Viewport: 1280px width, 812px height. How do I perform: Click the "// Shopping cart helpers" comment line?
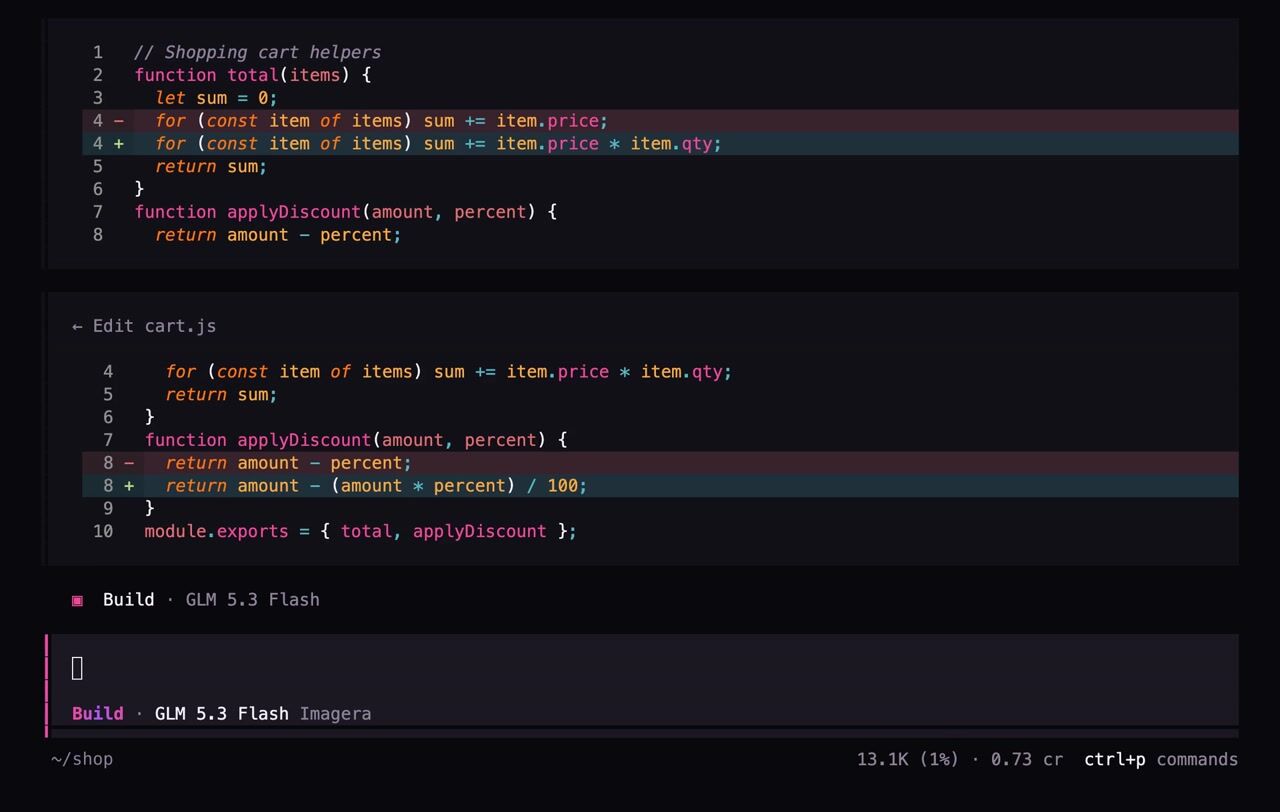pos(258,52)
